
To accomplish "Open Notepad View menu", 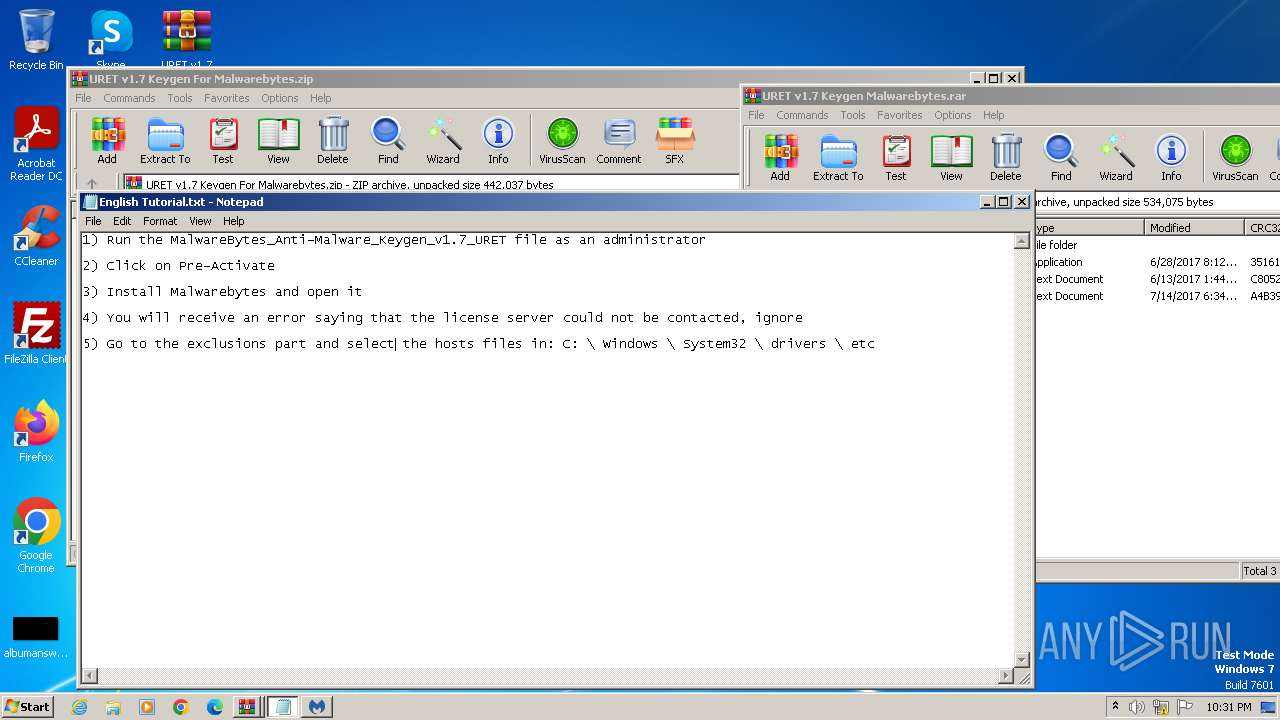I will (x=200, y=221).
